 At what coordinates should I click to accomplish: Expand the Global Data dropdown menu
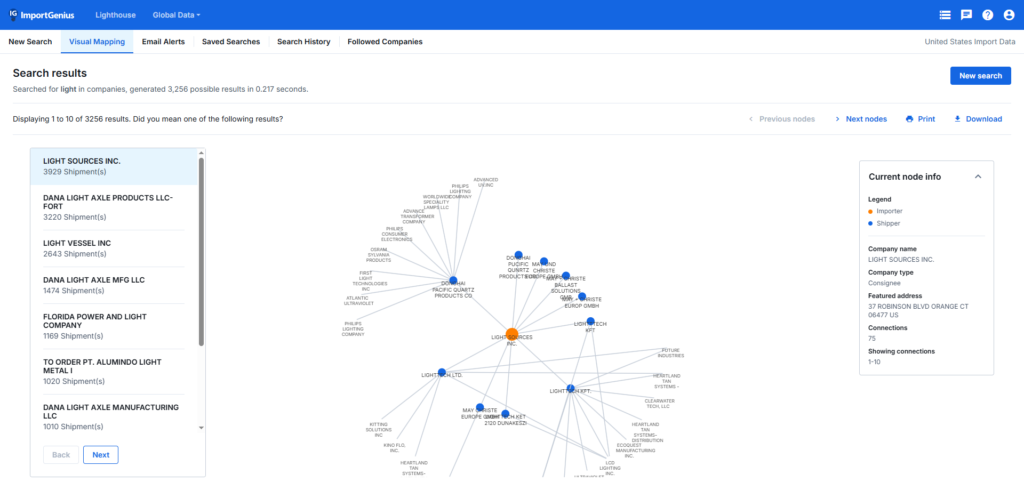(x=176, y=15)
